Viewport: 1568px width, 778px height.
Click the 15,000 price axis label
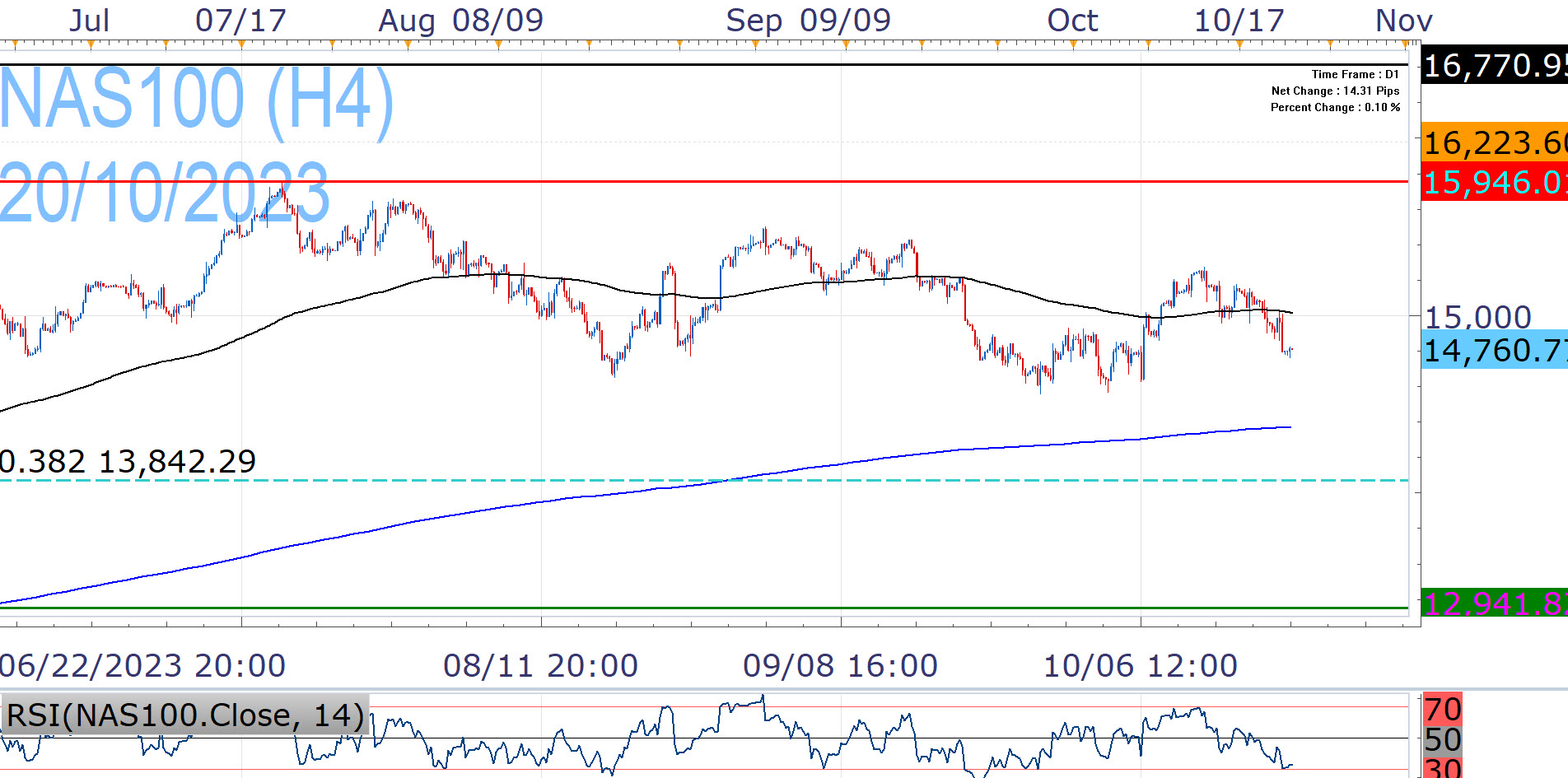(1477, 317)
